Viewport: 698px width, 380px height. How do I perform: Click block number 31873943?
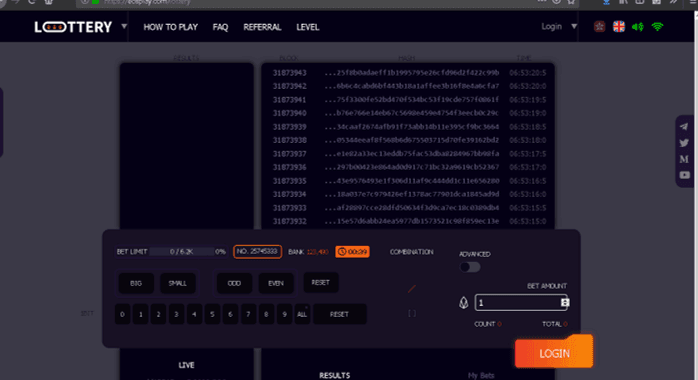pyautogui.click(x=290, y=73)
